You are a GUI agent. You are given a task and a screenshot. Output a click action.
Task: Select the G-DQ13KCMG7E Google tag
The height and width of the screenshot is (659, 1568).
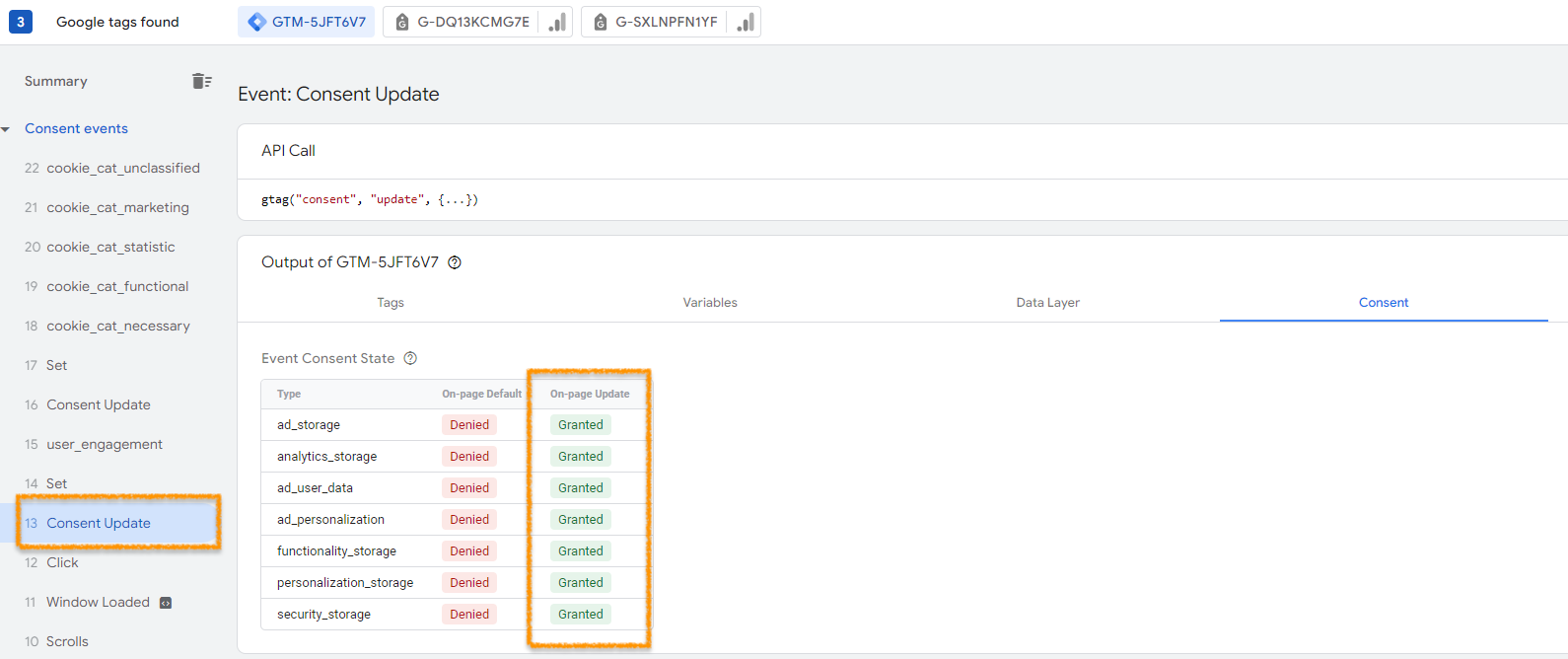click(463, 22)
